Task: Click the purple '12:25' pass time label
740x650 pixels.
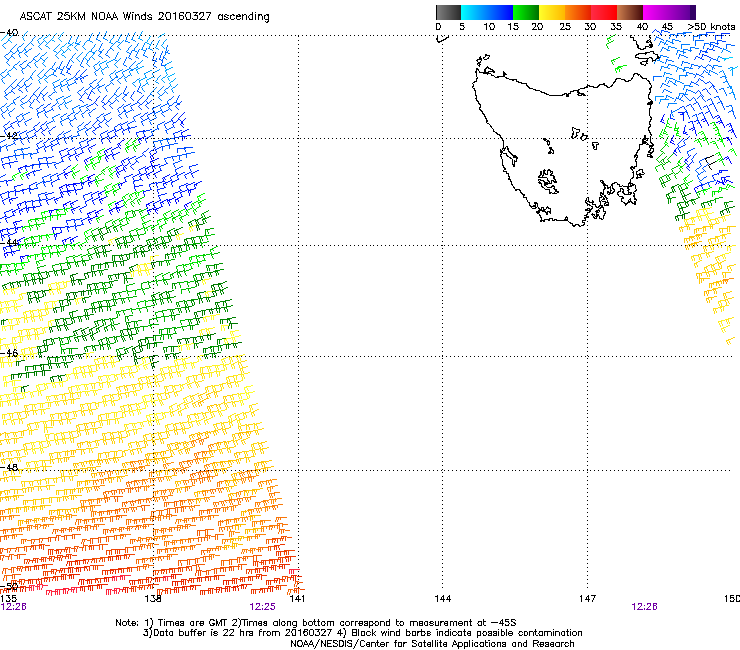Action: point(262,607)
